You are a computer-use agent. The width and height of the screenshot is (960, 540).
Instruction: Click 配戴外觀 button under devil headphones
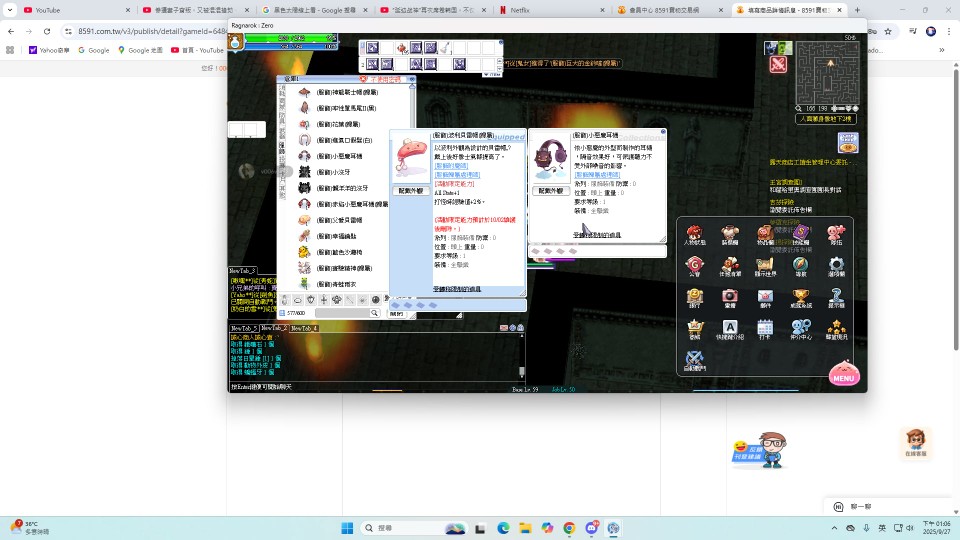tap(549, 190)
